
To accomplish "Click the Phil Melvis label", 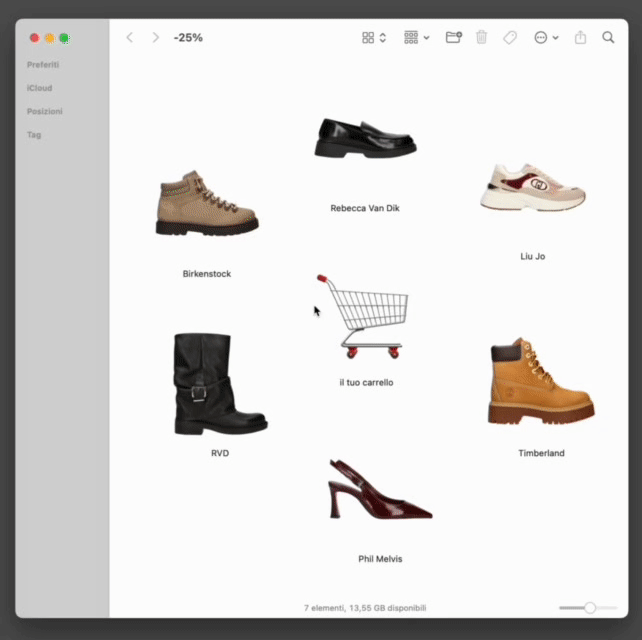I will (x=380, y=559).
